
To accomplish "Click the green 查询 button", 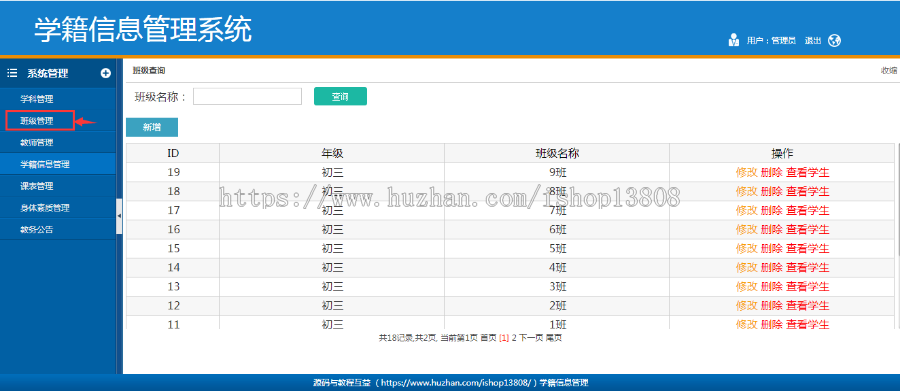I will tap(340, 96).
